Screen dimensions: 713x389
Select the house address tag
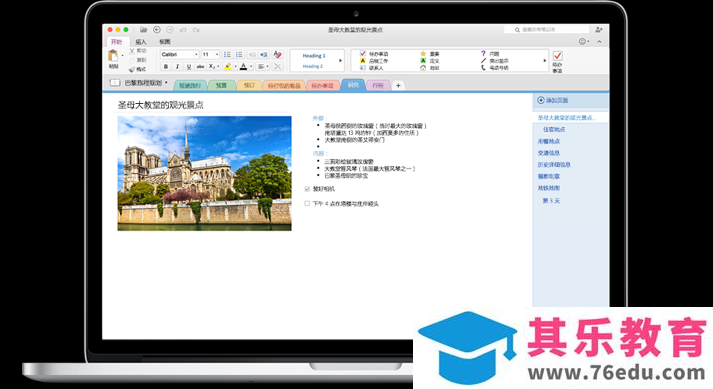pyautogui.click(x=423, y=68)
